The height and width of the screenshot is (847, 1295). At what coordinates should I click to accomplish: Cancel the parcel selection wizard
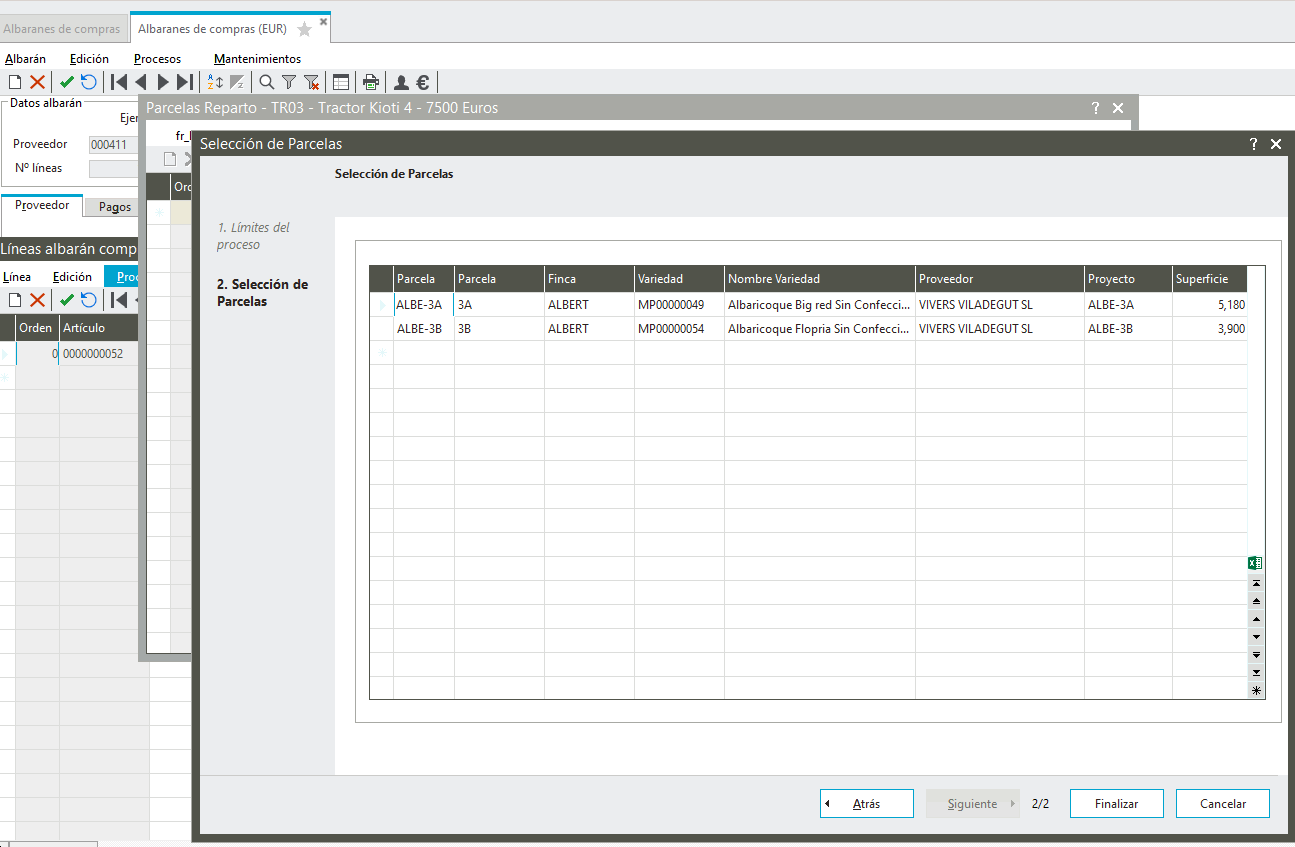click(x=1222, y=804)
